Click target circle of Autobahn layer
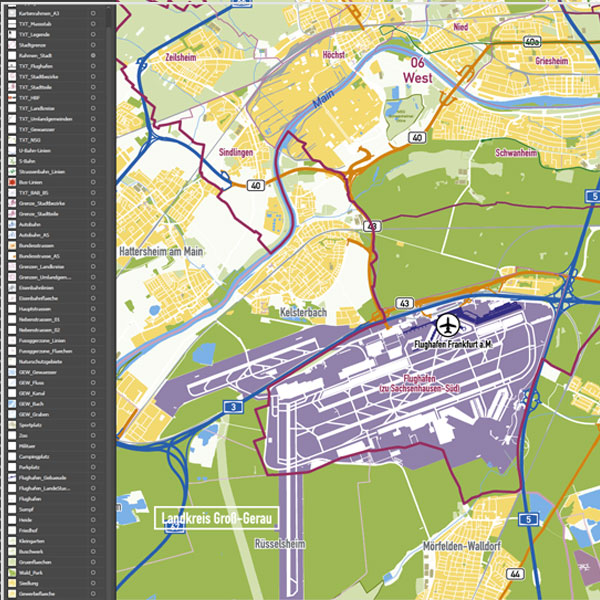This screenshot has height=600, width=600. pos(93,224)
